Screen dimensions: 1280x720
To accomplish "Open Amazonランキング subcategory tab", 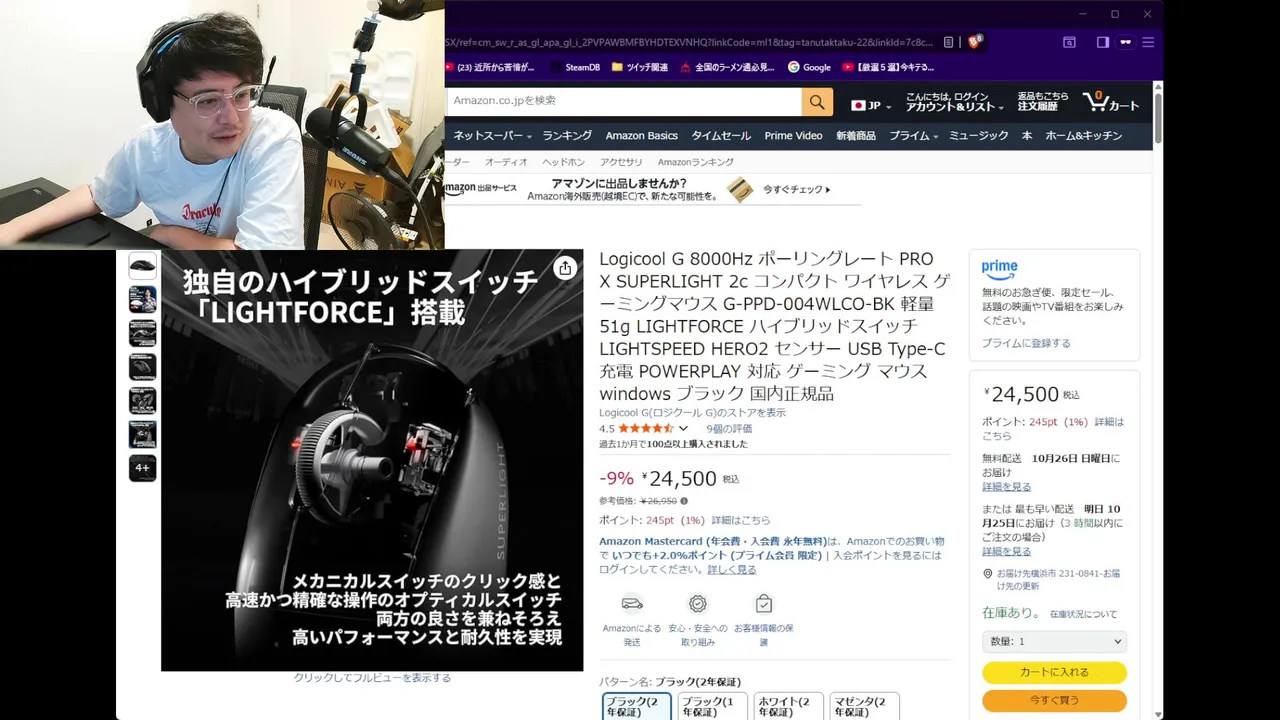I will pyautogui.click(x=696, y=162).
